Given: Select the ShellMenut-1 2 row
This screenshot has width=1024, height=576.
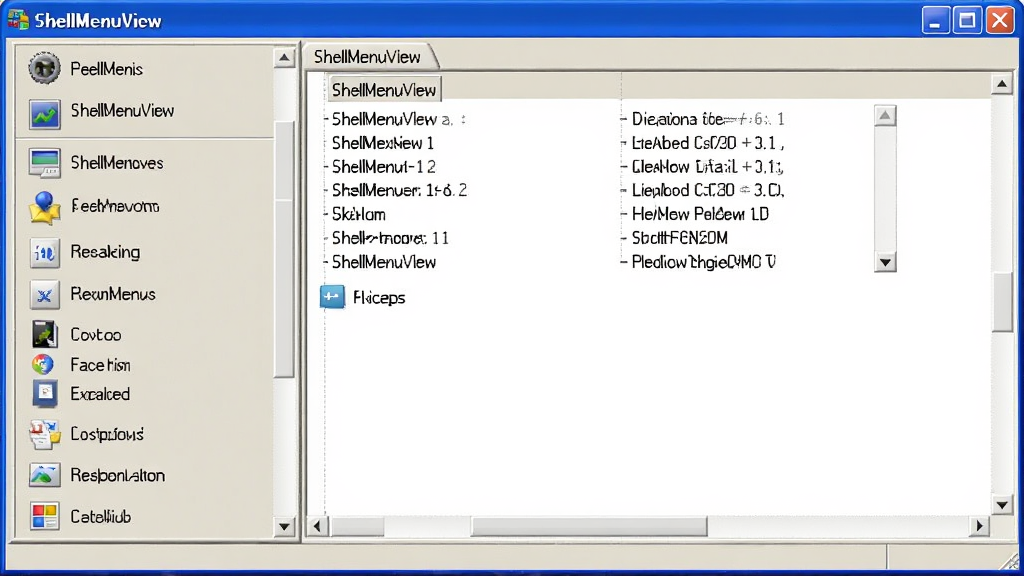Looking at the screenshot, I should click(383, 167).
